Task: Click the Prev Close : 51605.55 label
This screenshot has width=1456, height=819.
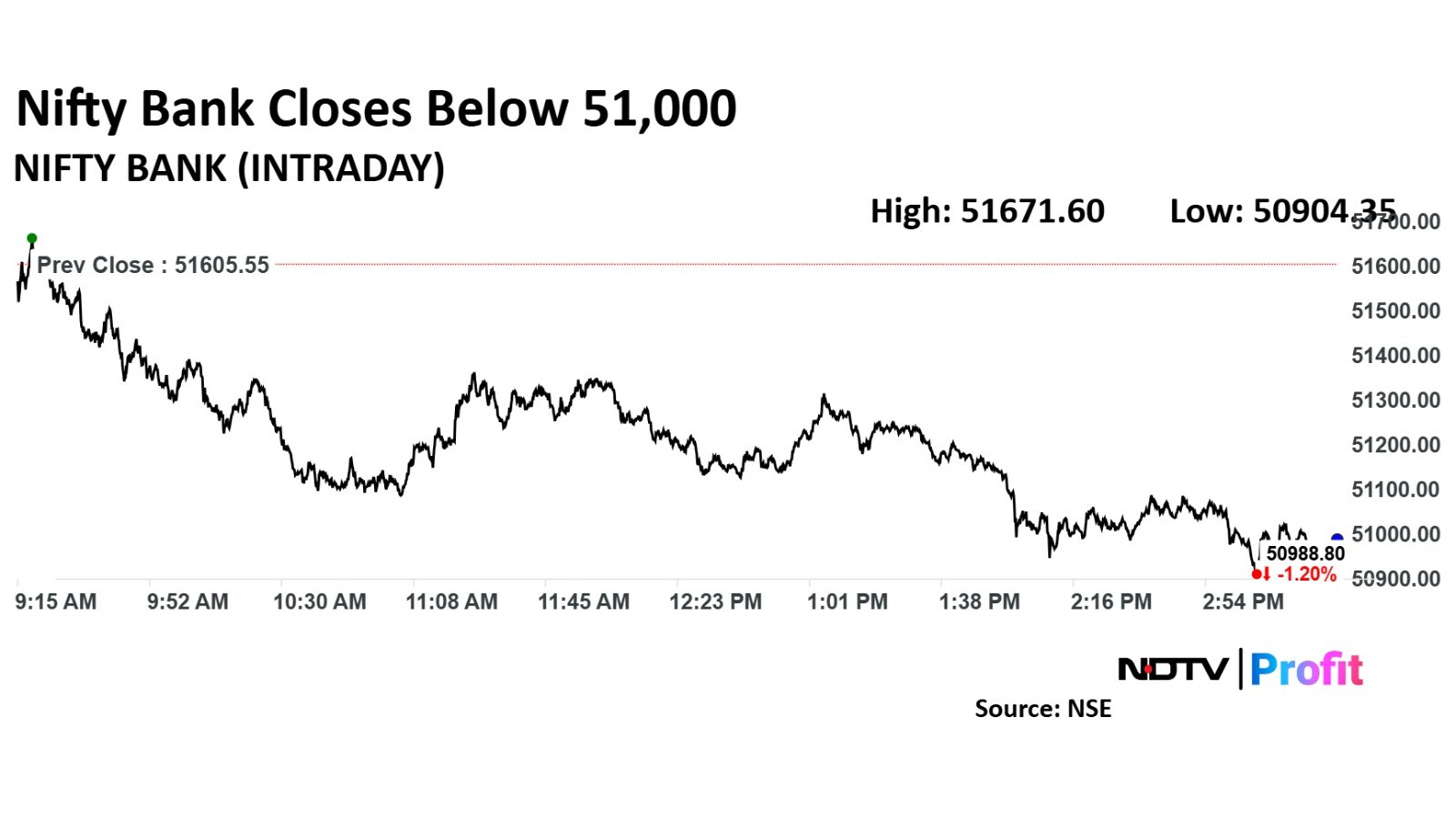Action: (153, 265)
